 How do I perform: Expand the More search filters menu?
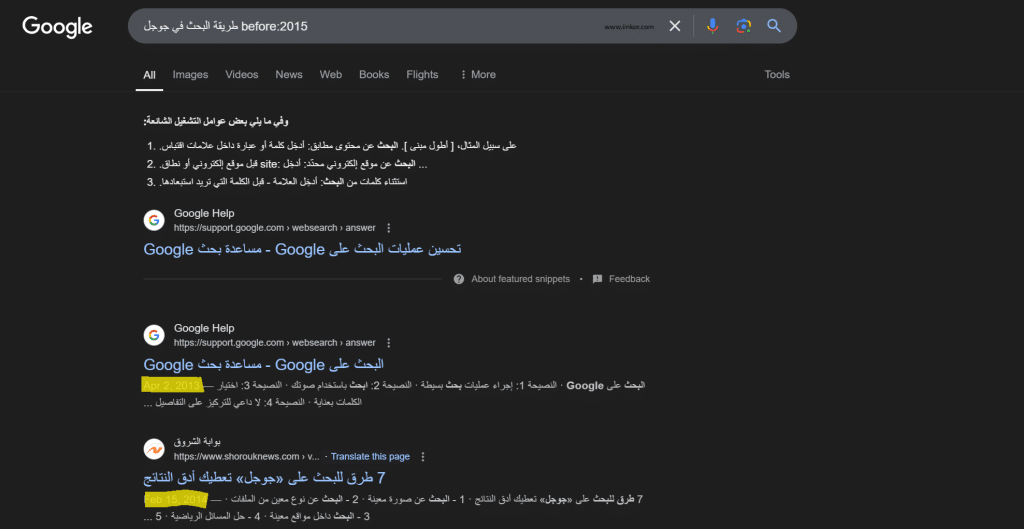(x=478, y=74)
